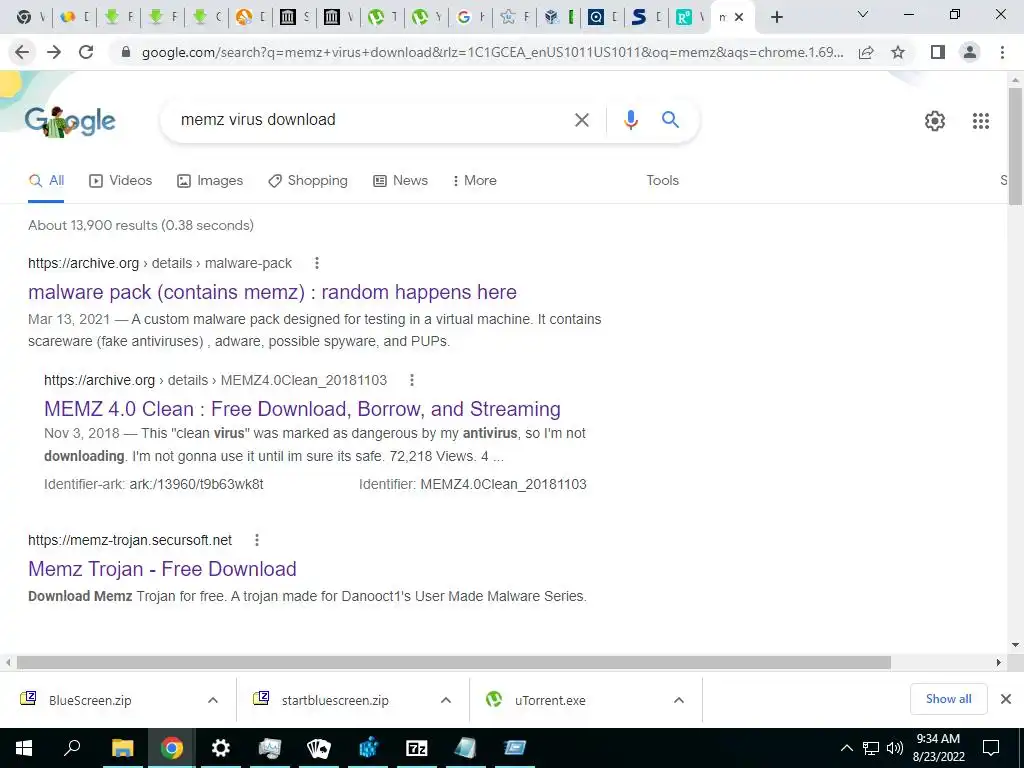Reload the Google search page
This screenshot has height=768, width=1024.
click(x=86, y=52)
